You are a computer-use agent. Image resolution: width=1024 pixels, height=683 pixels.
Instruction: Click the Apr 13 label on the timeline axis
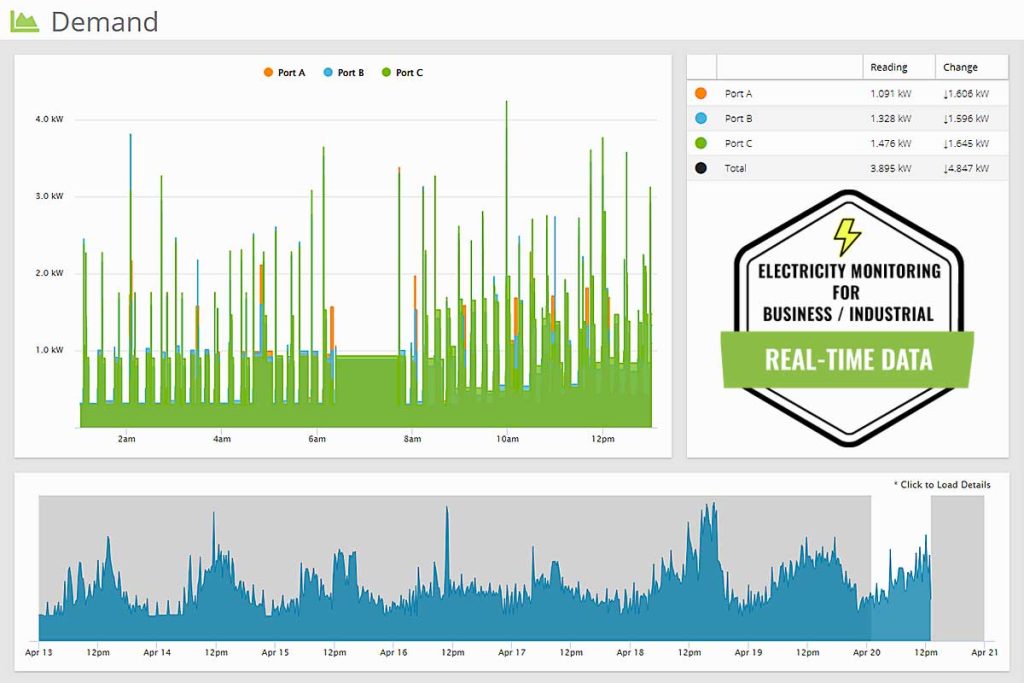point(37,651)
